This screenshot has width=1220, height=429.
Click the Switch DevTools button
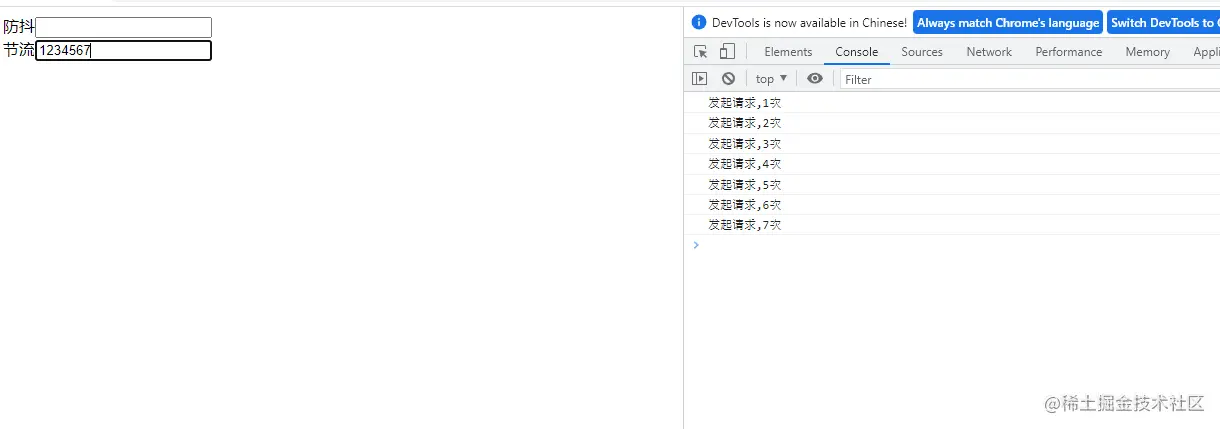(x=1163, y=23)
